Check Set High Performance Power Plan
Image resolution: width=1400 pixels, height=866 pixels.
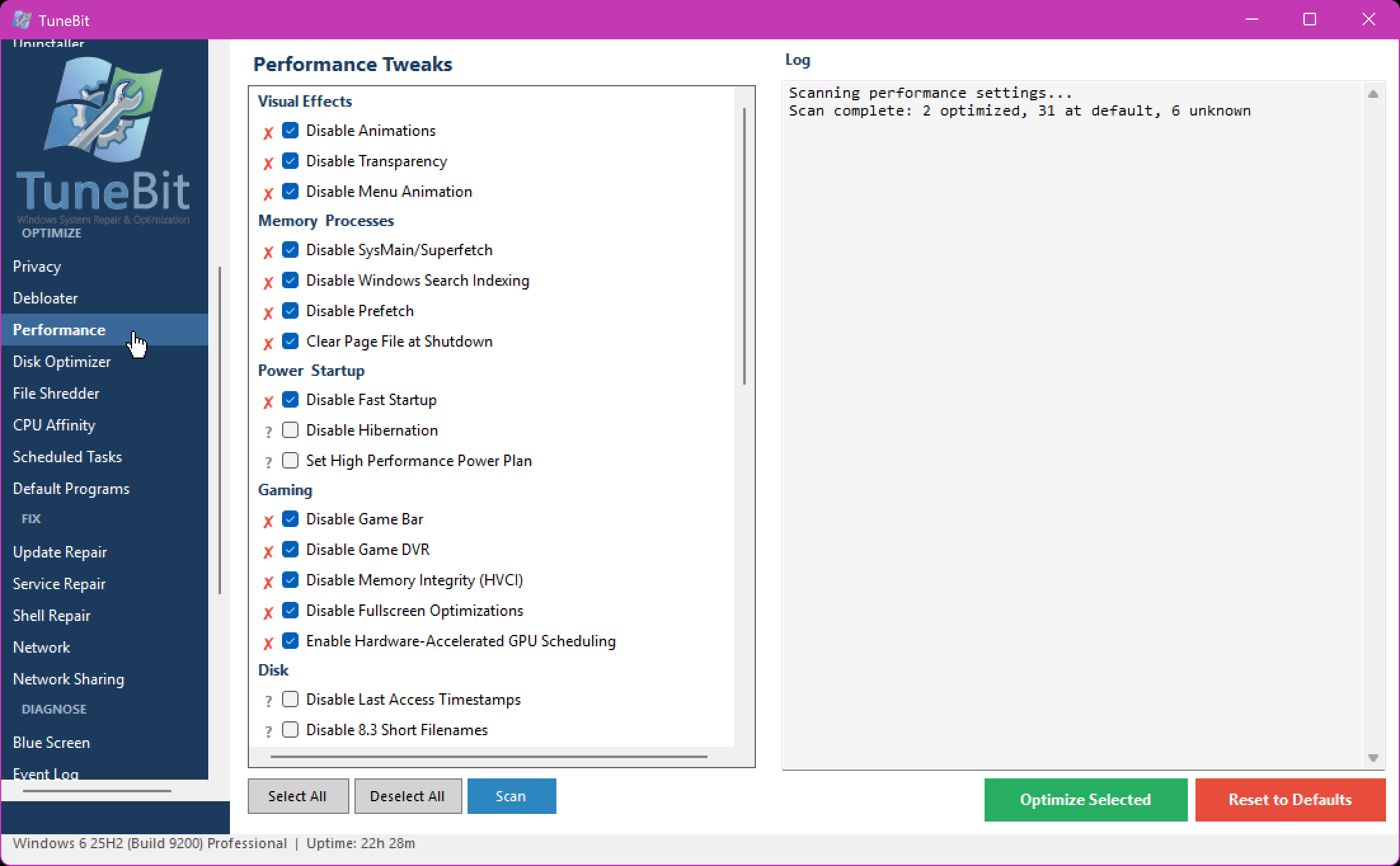coord(290,460)
